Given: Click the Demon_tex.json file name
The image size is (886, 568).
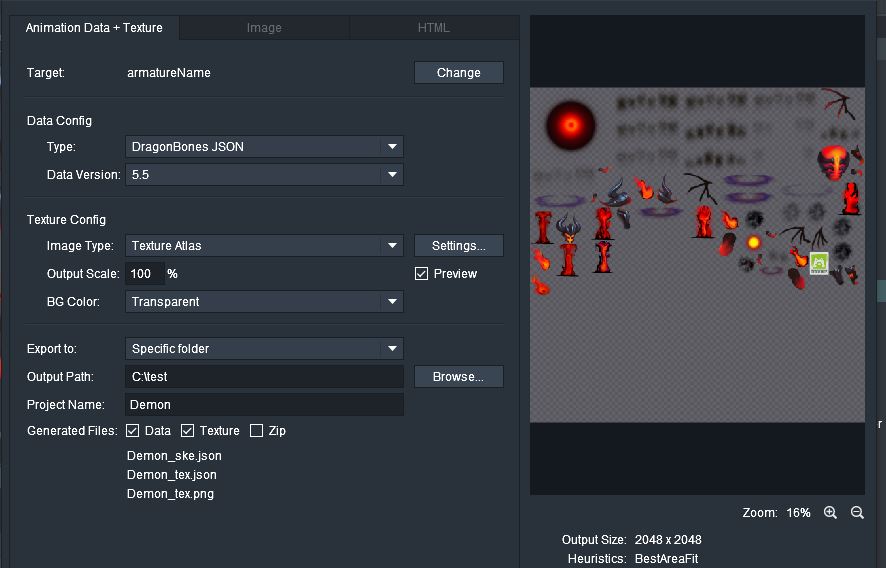Looking at the screenshot, I should tap(172, 475).
